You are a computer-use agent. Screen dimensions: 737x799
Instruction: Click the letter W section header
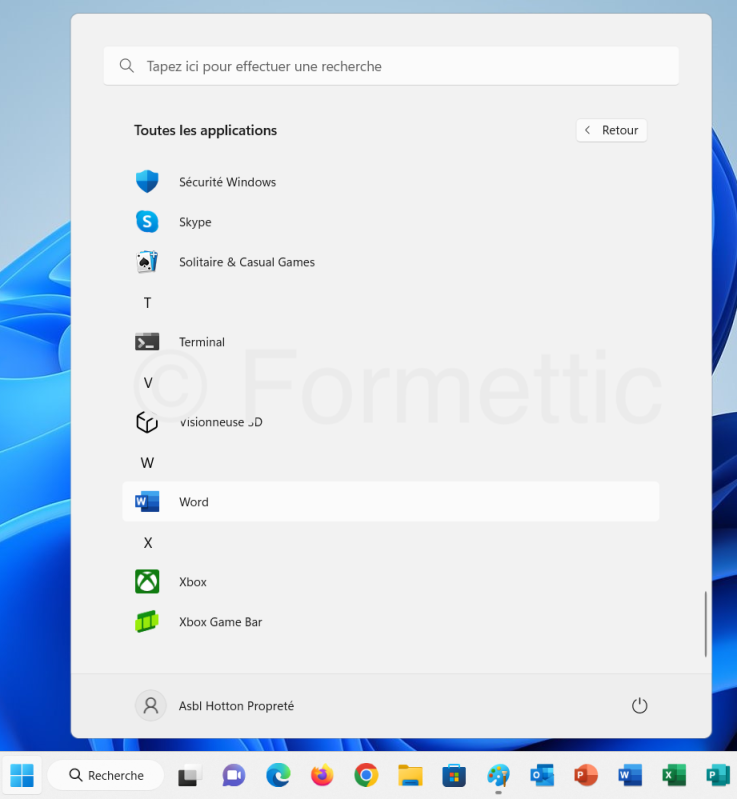(147, 463)
